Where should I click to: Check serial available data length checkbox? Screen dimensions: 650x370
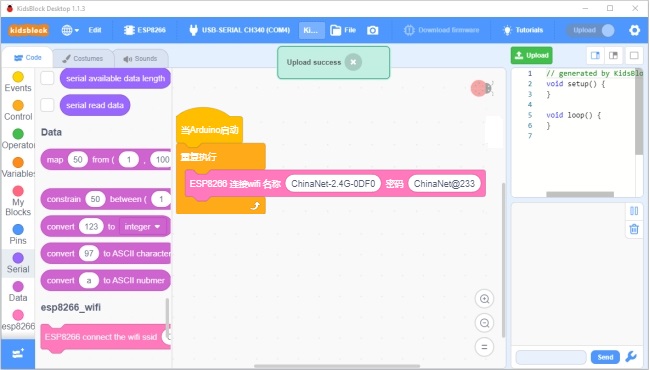[47, 78]
